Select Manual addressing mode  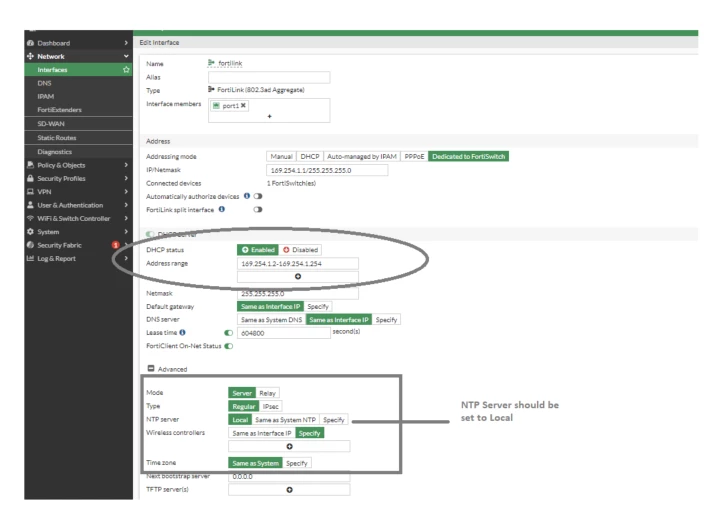coord(281,156)
